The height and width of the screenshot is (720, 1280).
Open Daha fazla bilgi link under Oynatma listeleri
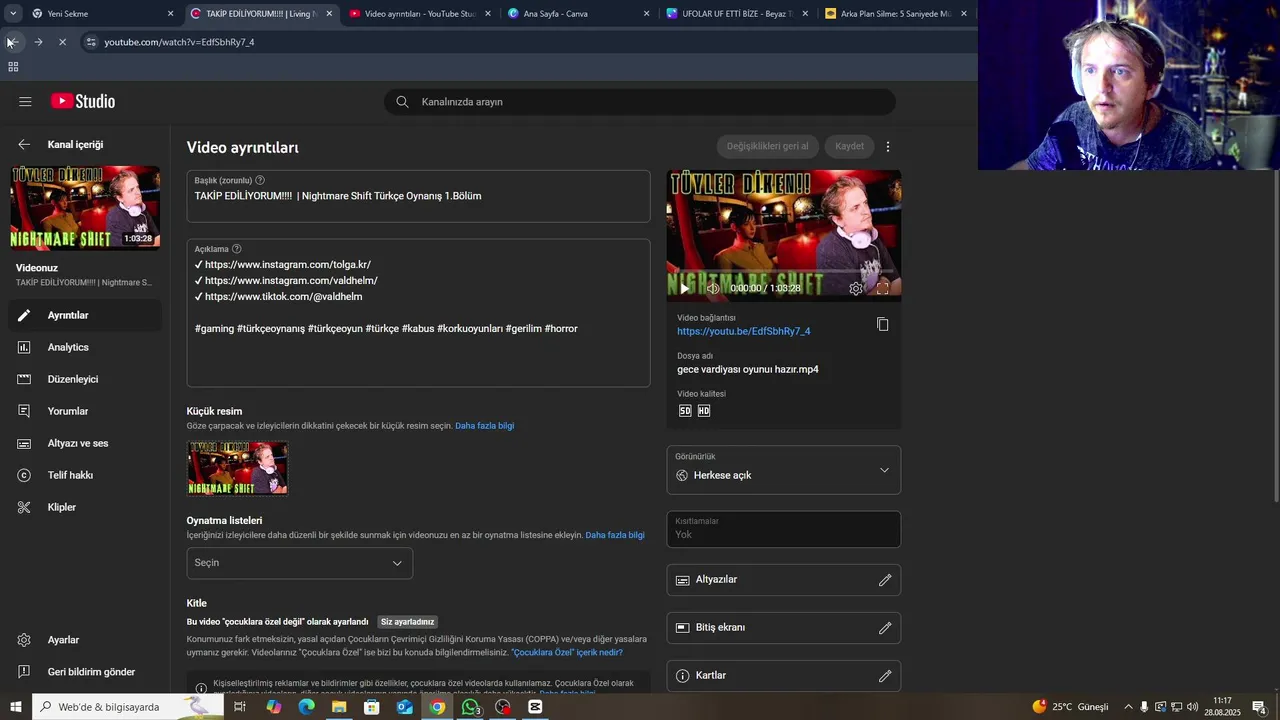click(615, 535)
